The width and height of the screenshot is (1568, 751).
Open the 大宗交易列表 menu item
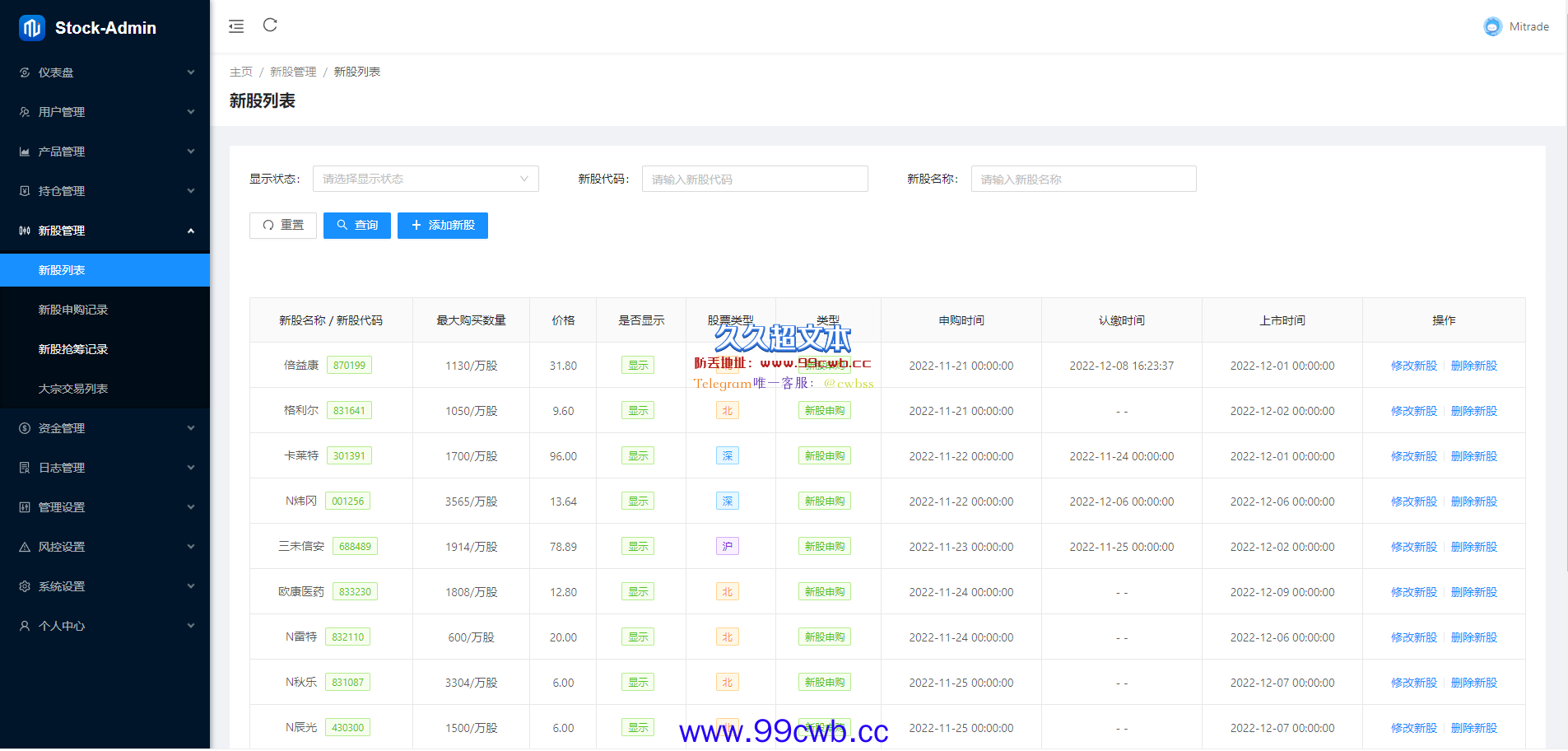105,389
